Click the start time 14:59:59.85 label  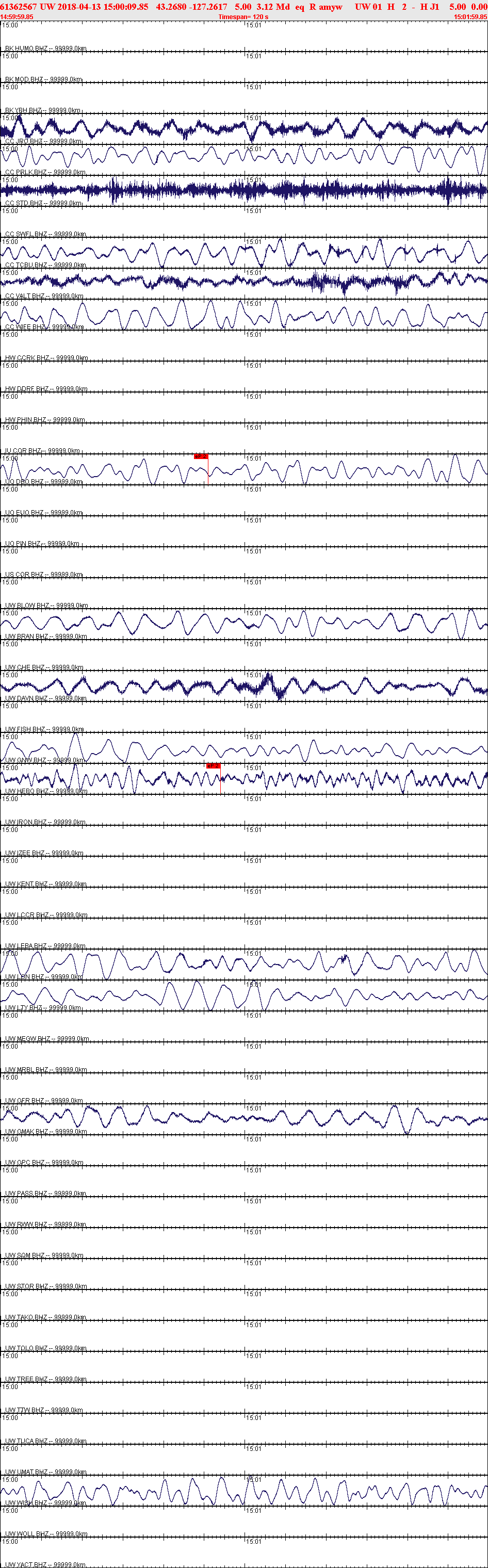pos(17,17)
